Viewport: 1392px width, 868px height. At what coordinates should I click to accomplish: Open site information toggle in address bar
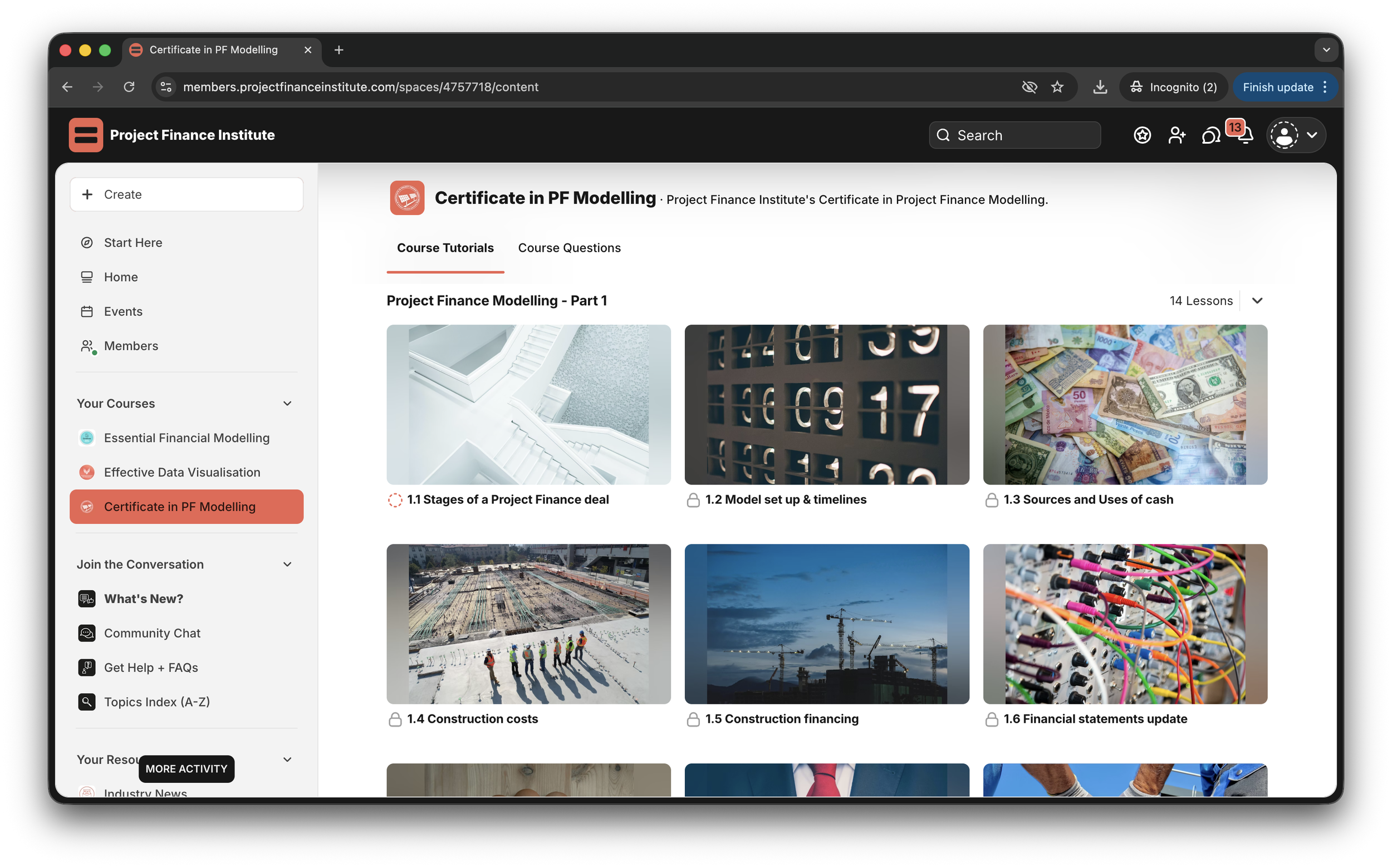click(x=166, y=87)
